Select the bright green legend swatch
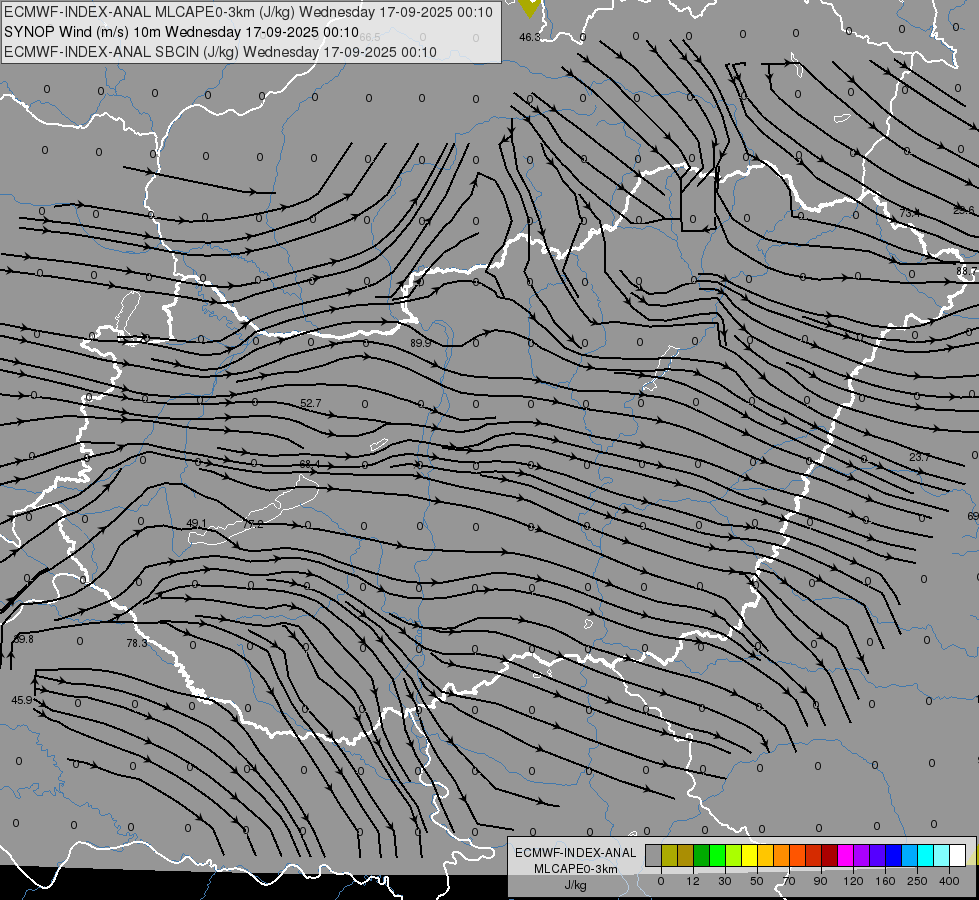The height and width of the screenshot is (900, 979). click(717, 855)
